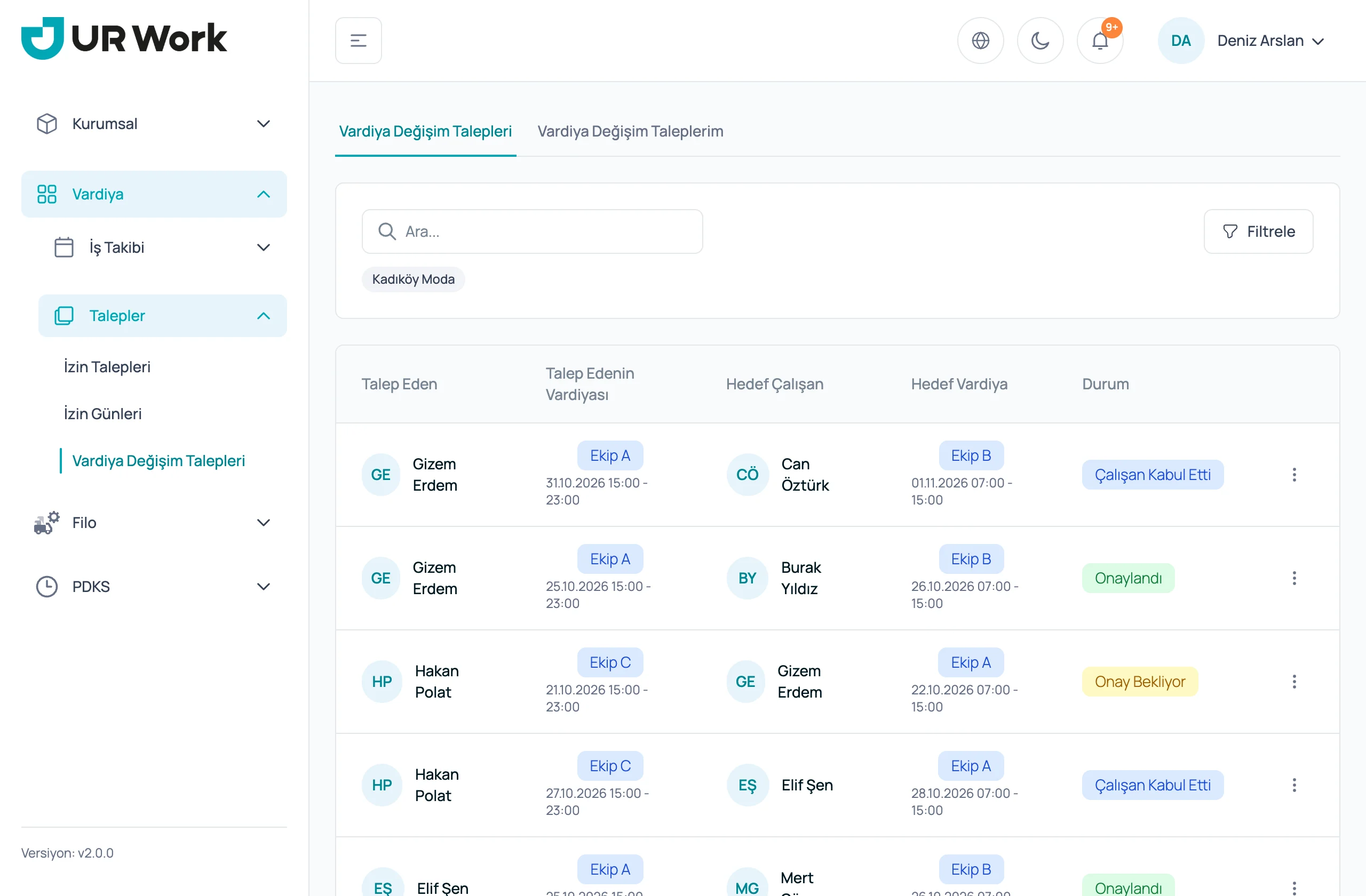The image size is (1366, 896).
Task: Collapse the Vardiya menu chevron
Action: point(264,194)
